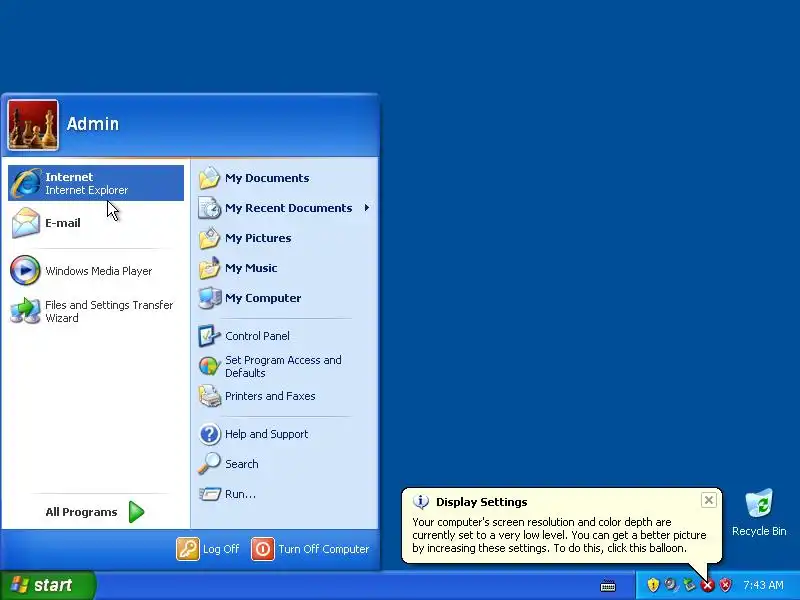This screenshot has width=800, height=600.
Task: Open the red shield Security Center icon
Action: (725, 585)
